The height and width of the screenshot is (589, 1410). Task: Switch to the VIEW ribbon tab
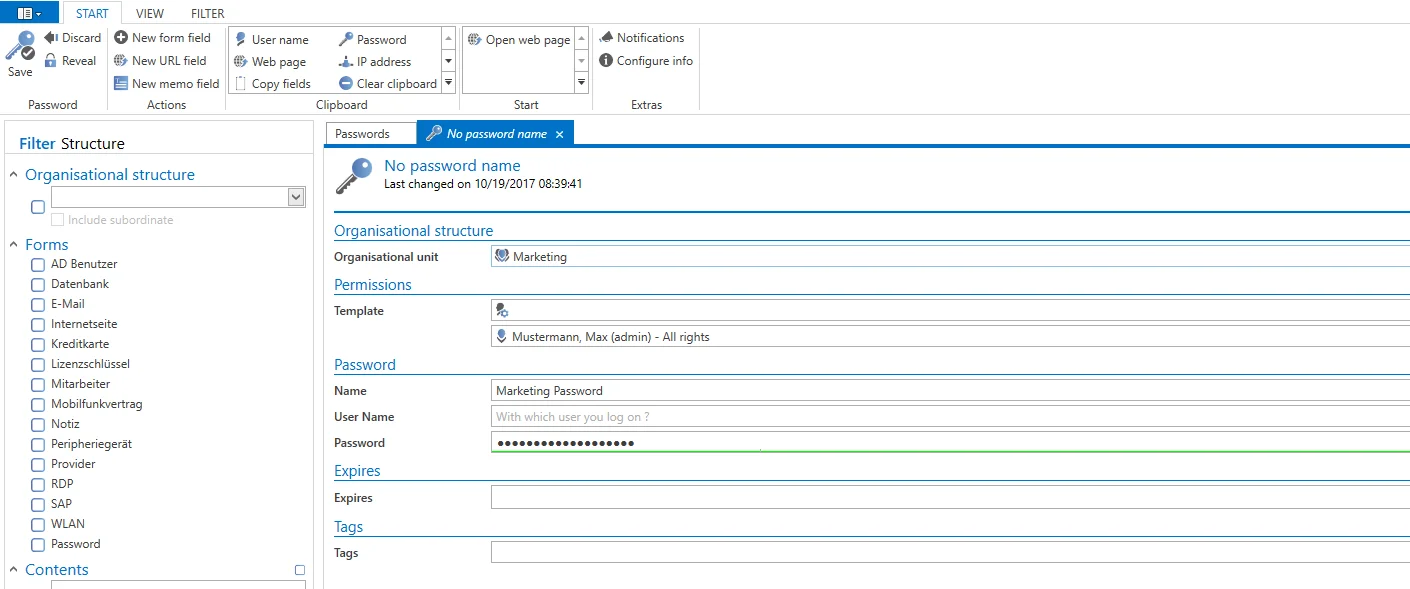pos(150,14)
